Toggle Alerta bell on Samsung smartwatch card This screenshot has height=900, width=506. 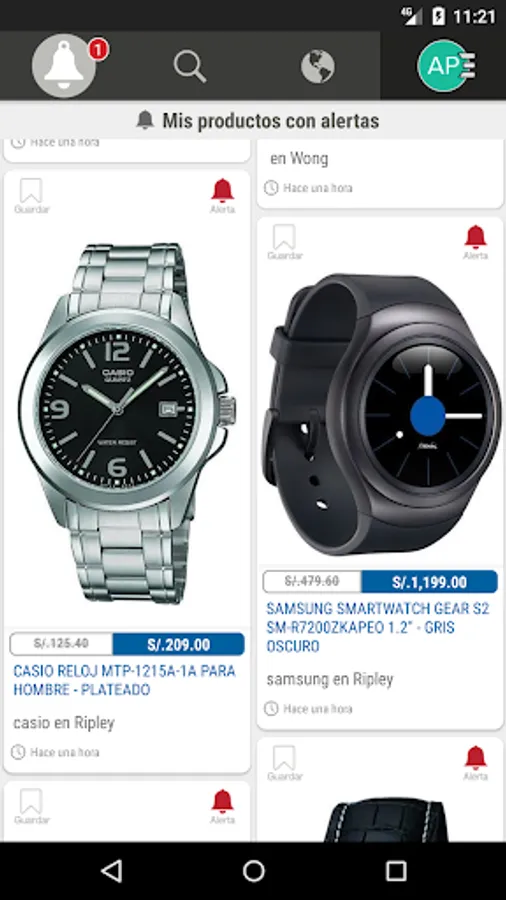(476, 242)
